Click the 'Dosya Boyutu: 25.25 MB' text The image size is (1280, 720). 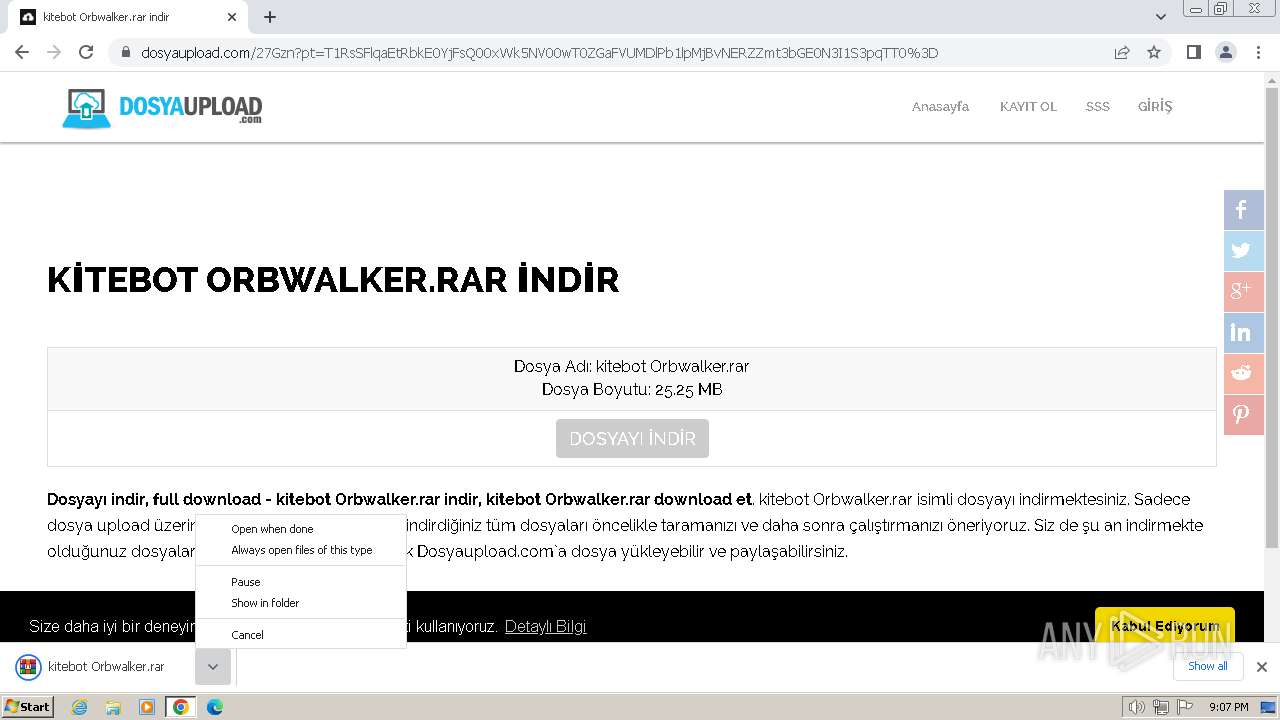pos(632,390)
